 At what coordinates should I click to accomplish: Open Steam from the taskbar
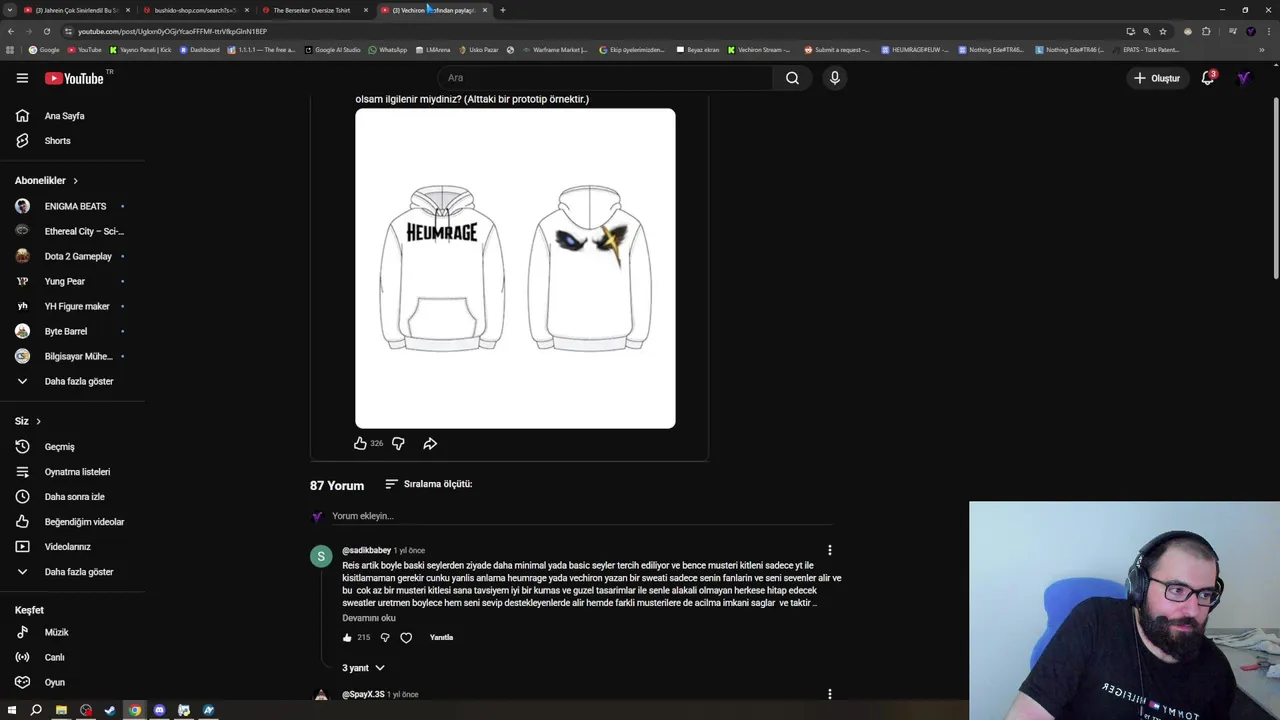pyautogui.click(x=110, y=710)
